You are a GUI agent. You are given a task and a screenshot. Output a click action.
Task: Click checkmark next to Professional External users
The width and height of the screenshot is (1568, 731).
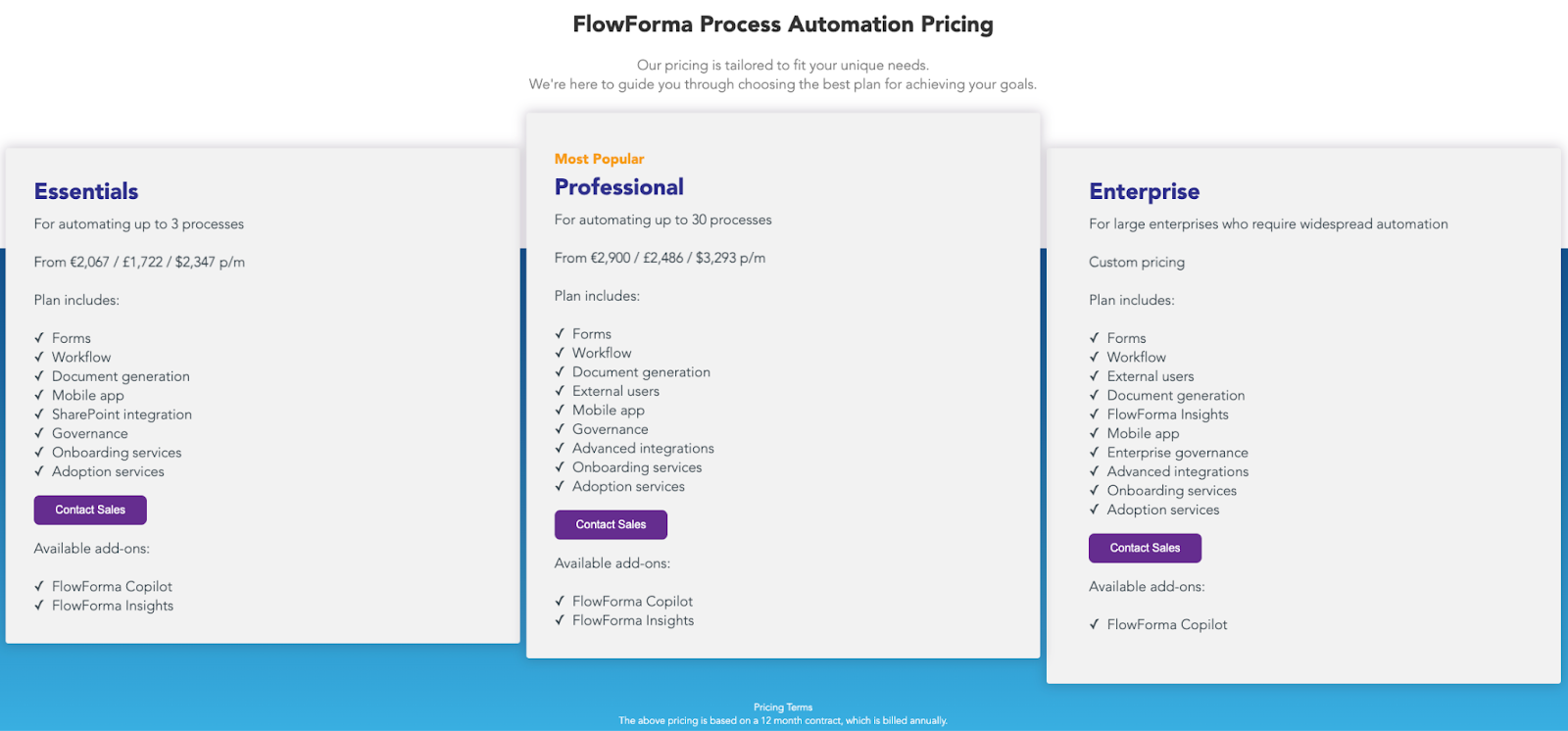560,391
